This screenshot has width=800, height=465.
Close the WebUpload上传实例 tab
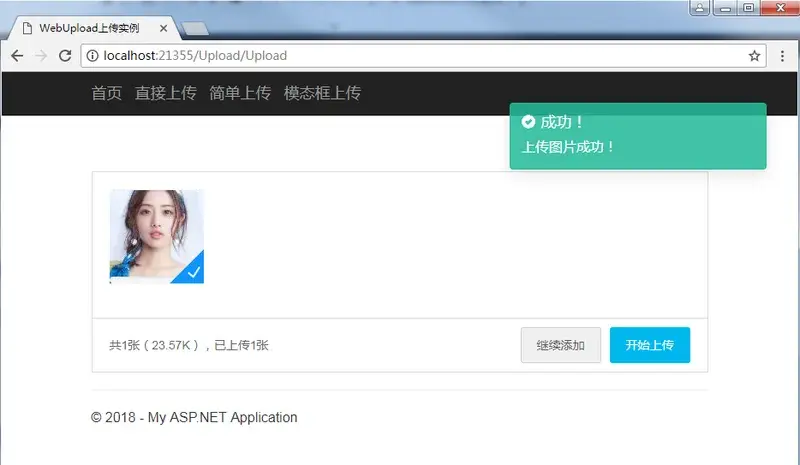pyautogui.click(x=163, y=29)
